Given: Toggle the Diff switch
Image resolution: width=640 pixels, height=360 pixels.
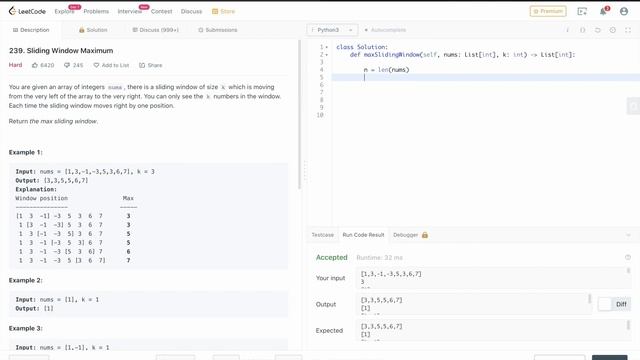Looking at the screenshot, I should click(x=614, y=304).
